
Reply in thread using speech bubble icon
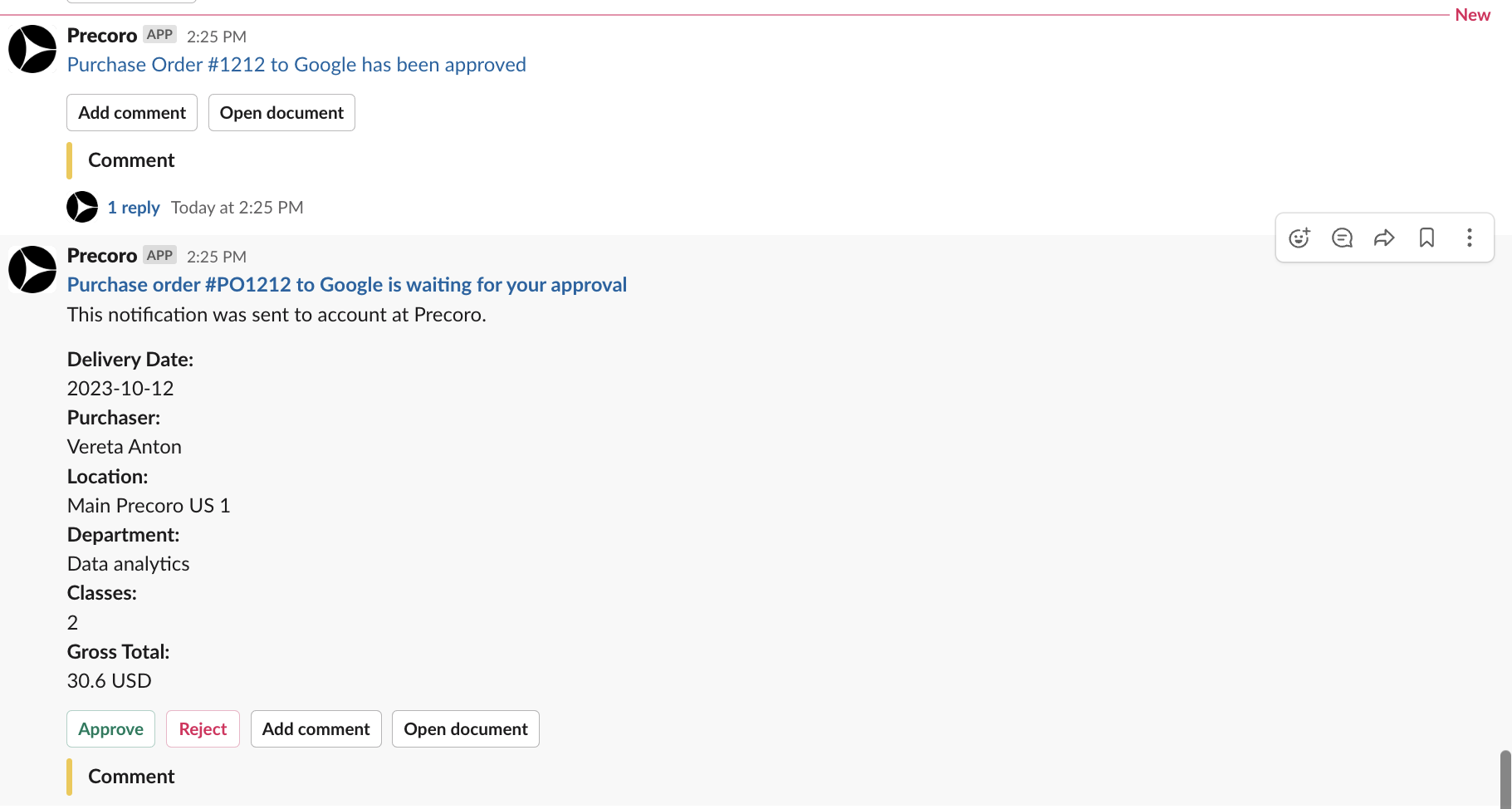(1342, 238)
